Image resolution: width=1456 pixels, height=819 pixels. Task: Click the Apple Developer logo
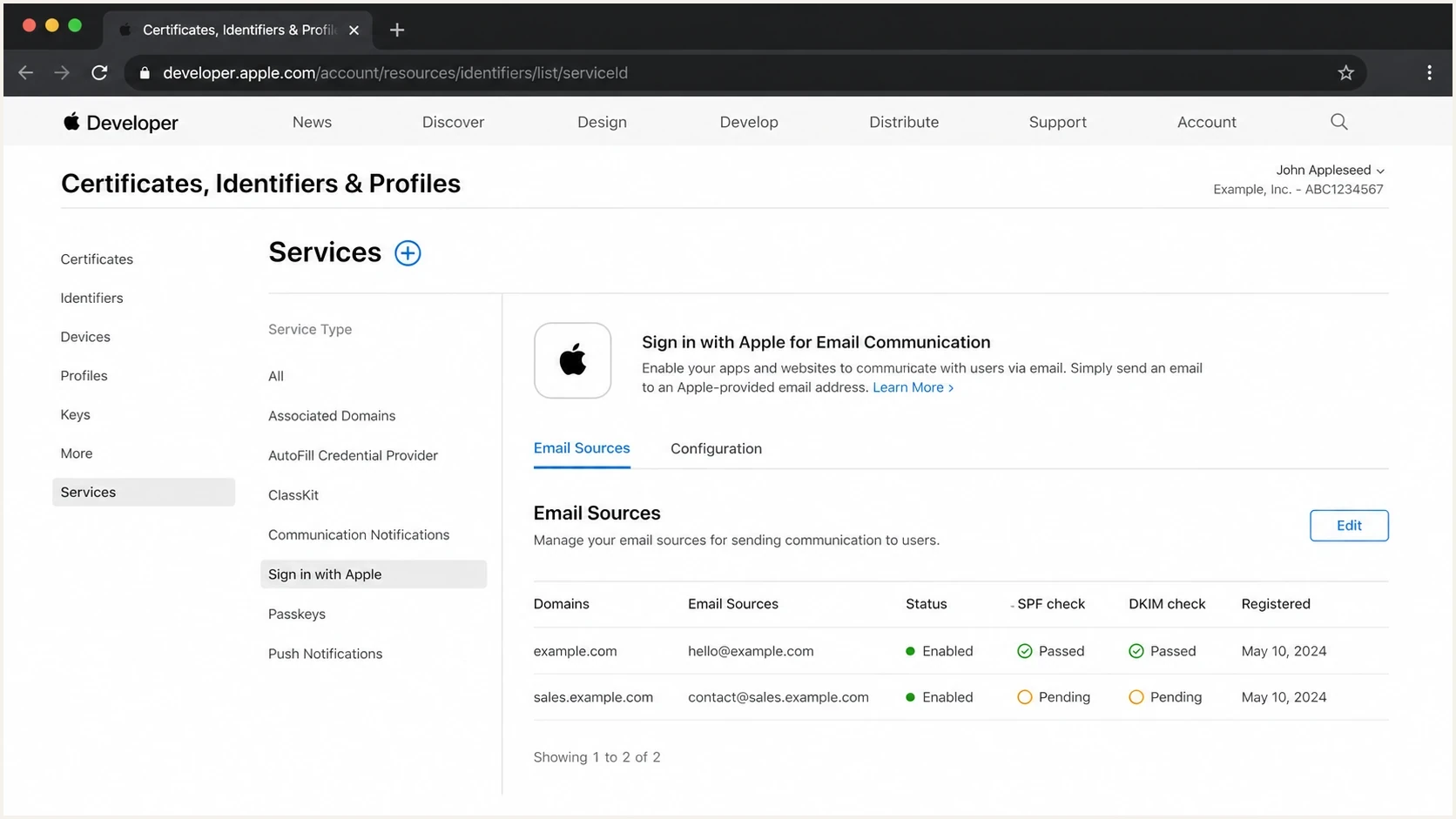coord(120,123)
